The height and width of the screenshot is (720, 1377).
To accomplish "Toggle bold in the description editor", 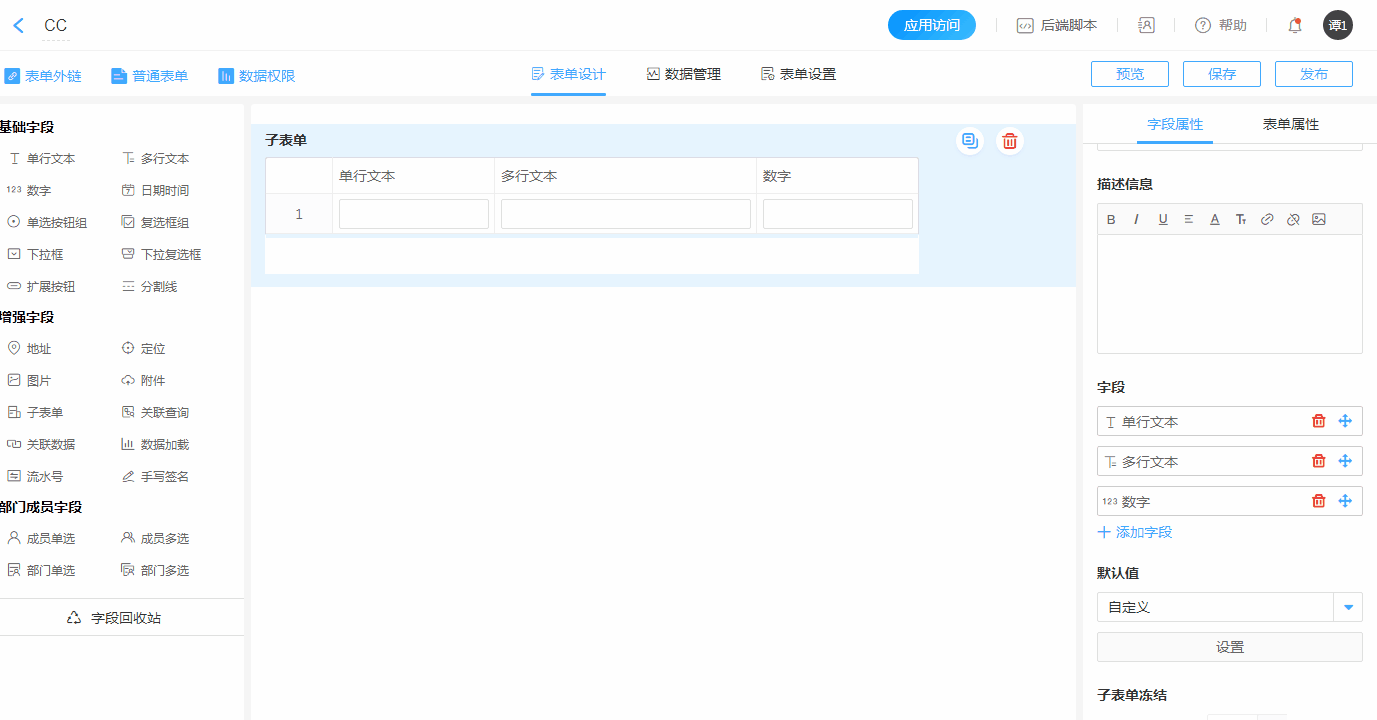I will 1111,219.
